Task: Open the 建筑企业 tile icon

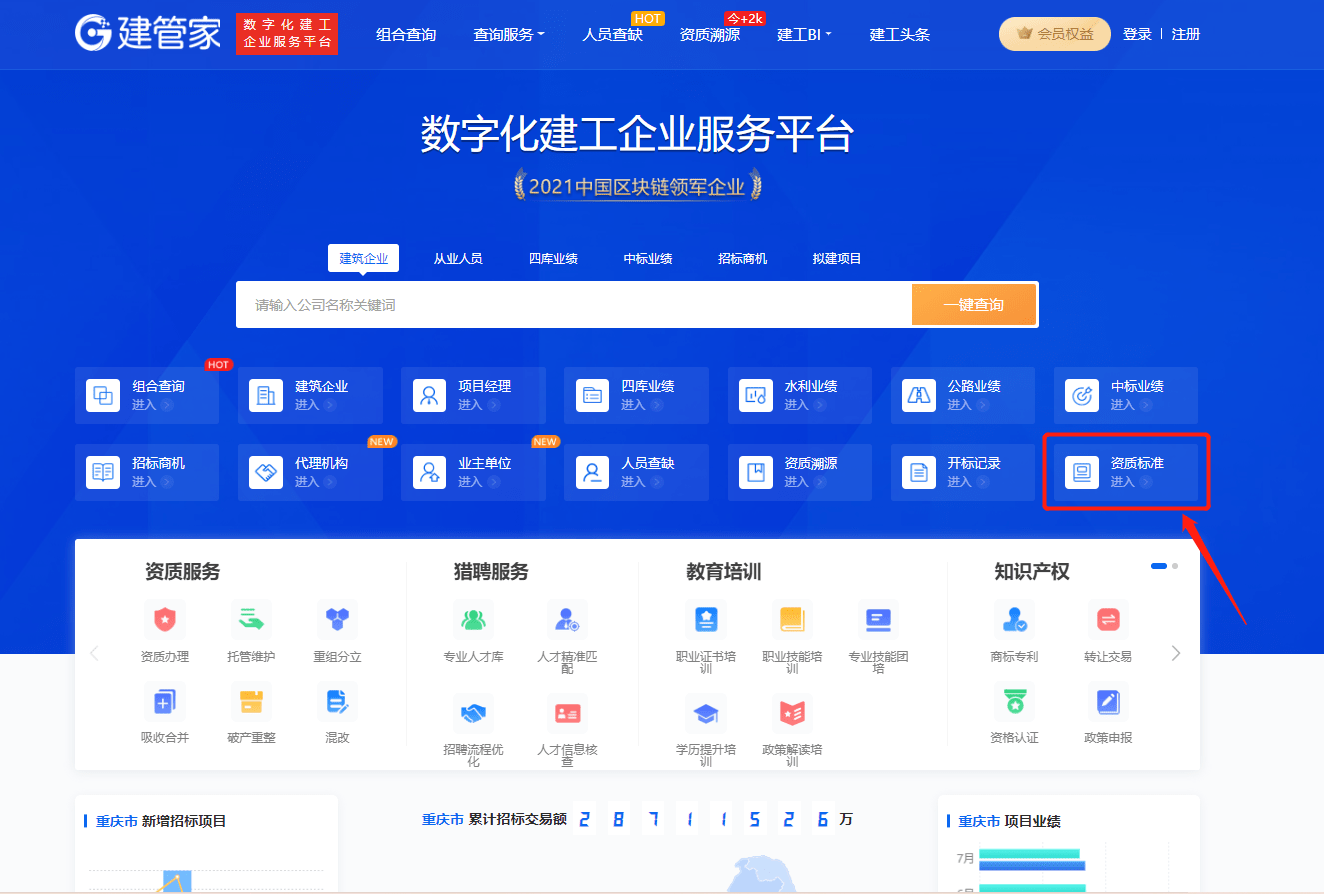Action: point(266,395)
